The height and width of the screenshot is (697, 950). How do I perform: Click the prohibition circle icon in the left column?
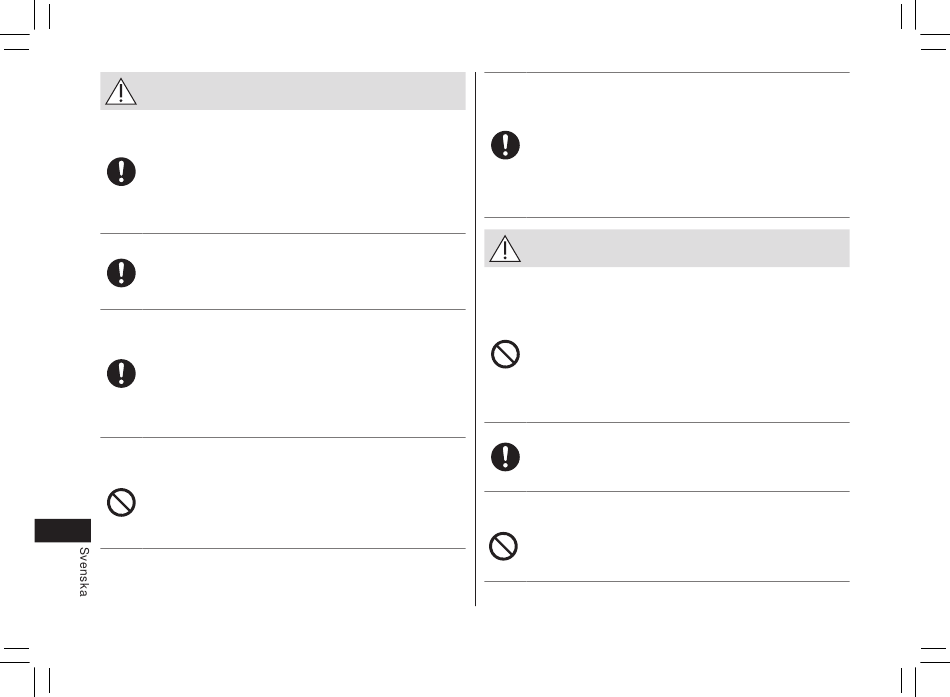pos(121,502)
